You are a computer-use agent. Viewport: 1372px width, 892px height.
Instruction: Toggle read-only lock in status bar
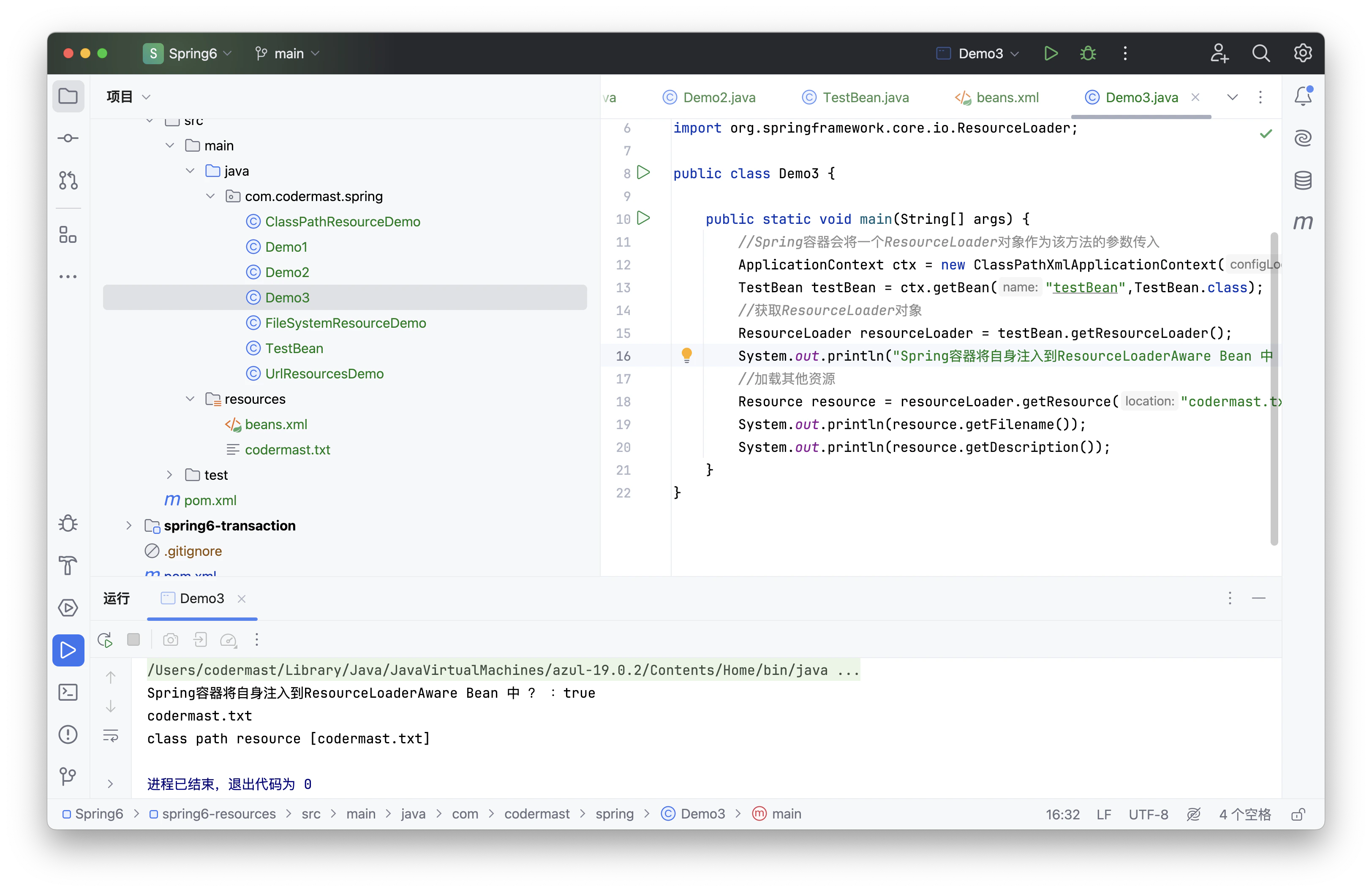click(x=1298, y=814)
